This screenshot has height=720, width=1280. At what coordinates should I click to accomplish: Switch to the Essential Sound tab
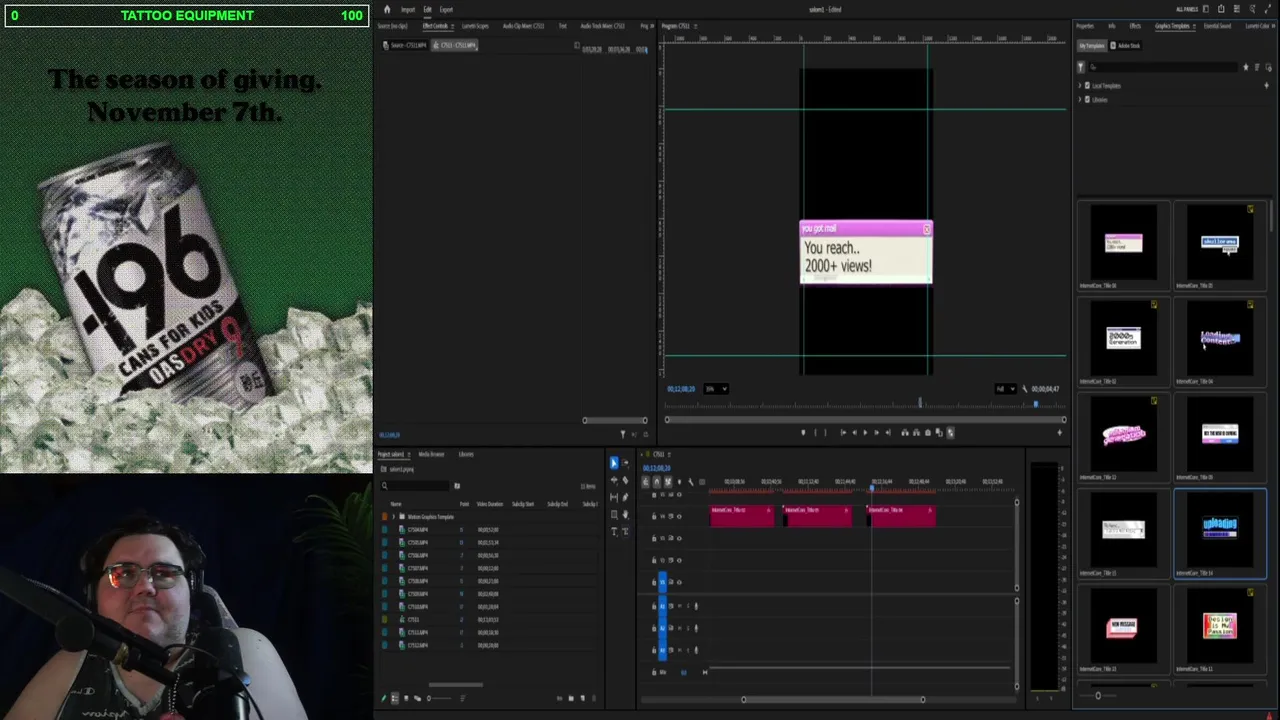pos(1217,26)
